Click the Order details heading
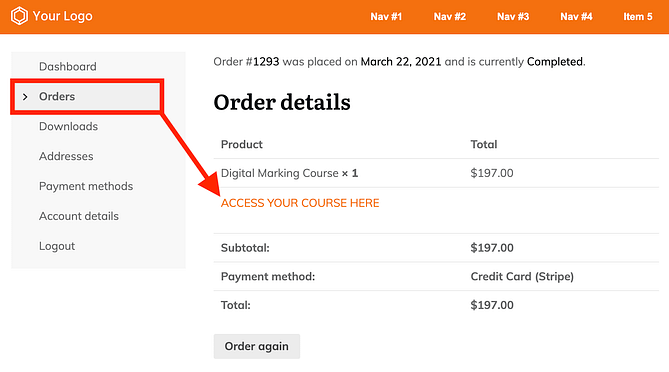669x372 pixels. tap(282, 102)
